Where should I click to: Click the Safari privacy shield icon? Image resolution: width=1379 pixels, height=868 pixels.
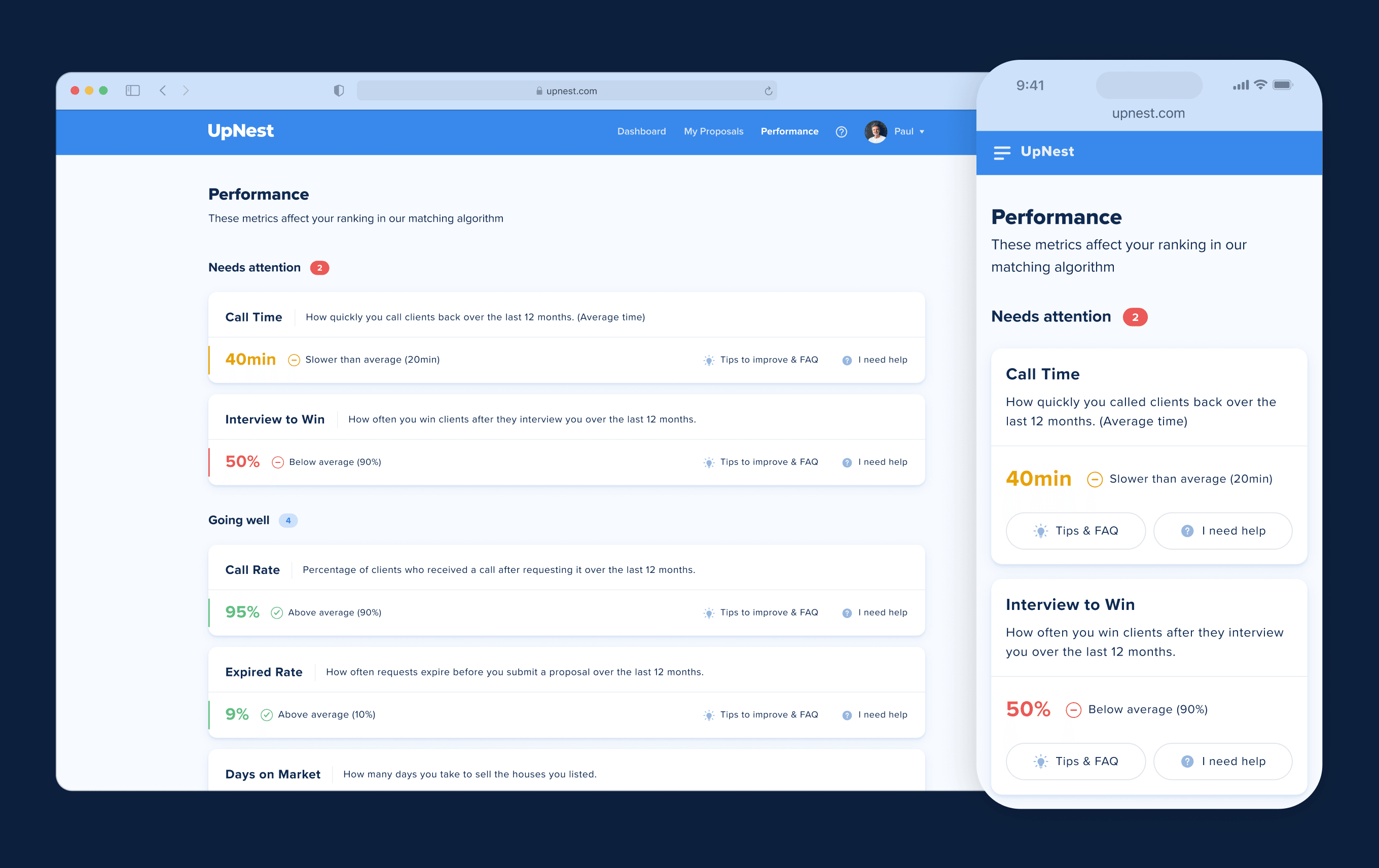339,90
